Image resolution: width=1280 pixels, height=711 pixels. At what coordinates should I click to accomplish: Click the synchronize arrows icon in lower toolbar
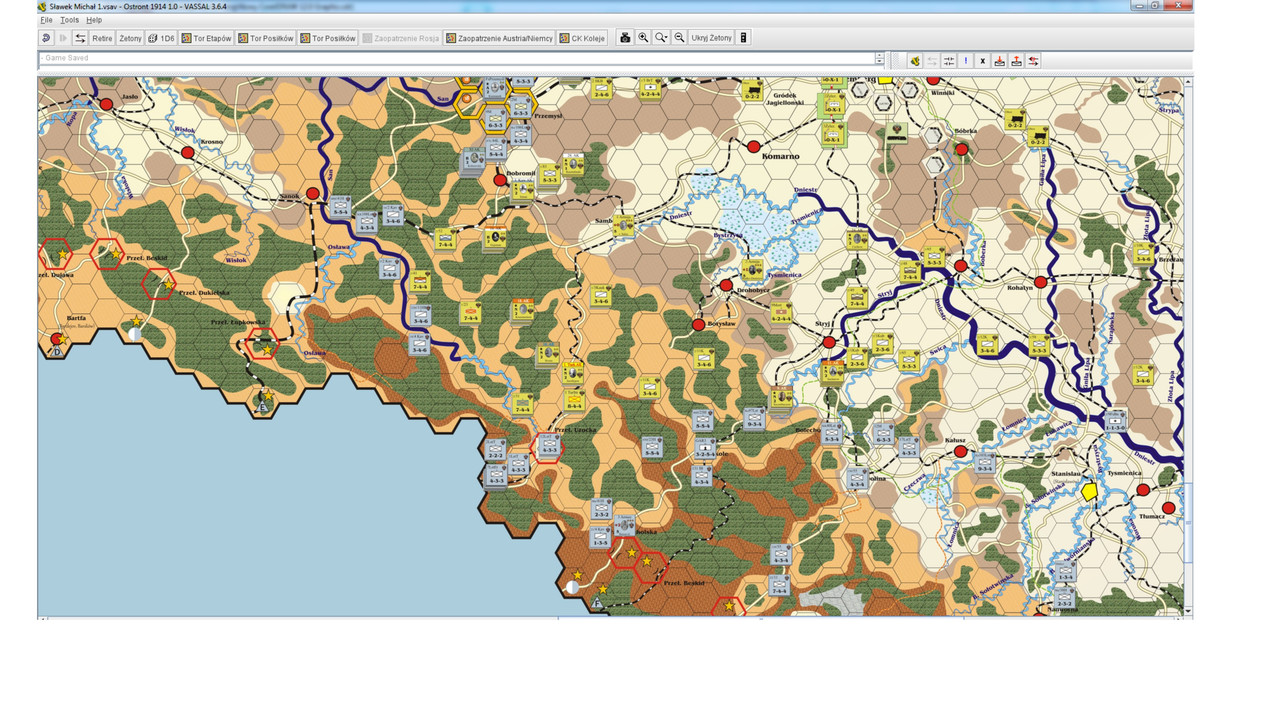point(949,61)
